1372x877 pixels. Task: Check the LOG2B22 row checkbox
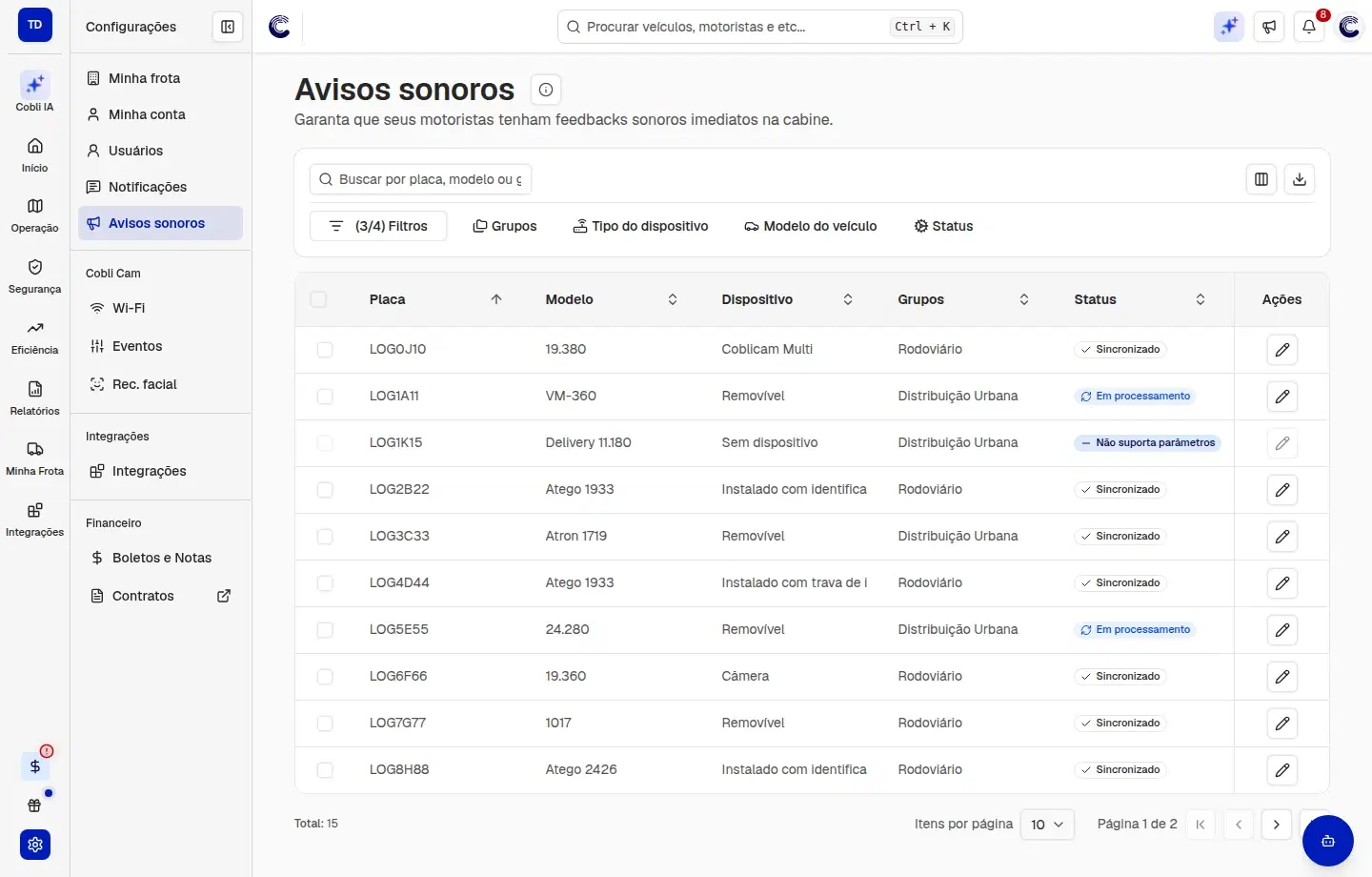[325, 490]
